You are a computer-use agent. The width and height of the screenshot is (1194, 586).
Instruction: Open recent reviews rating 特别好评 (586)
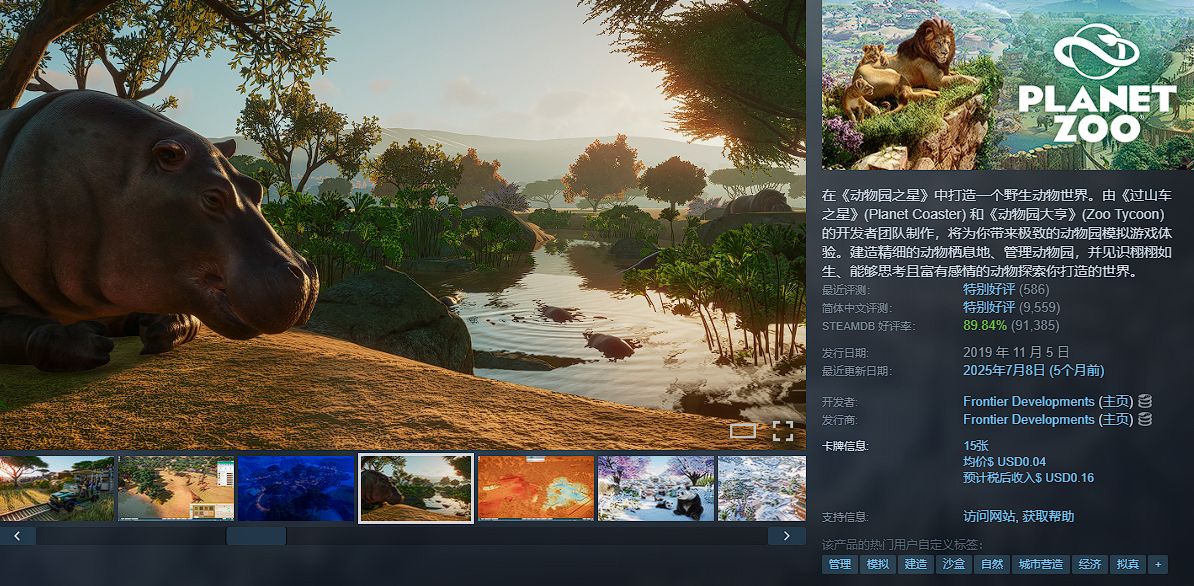click(x=1006, y=289)
